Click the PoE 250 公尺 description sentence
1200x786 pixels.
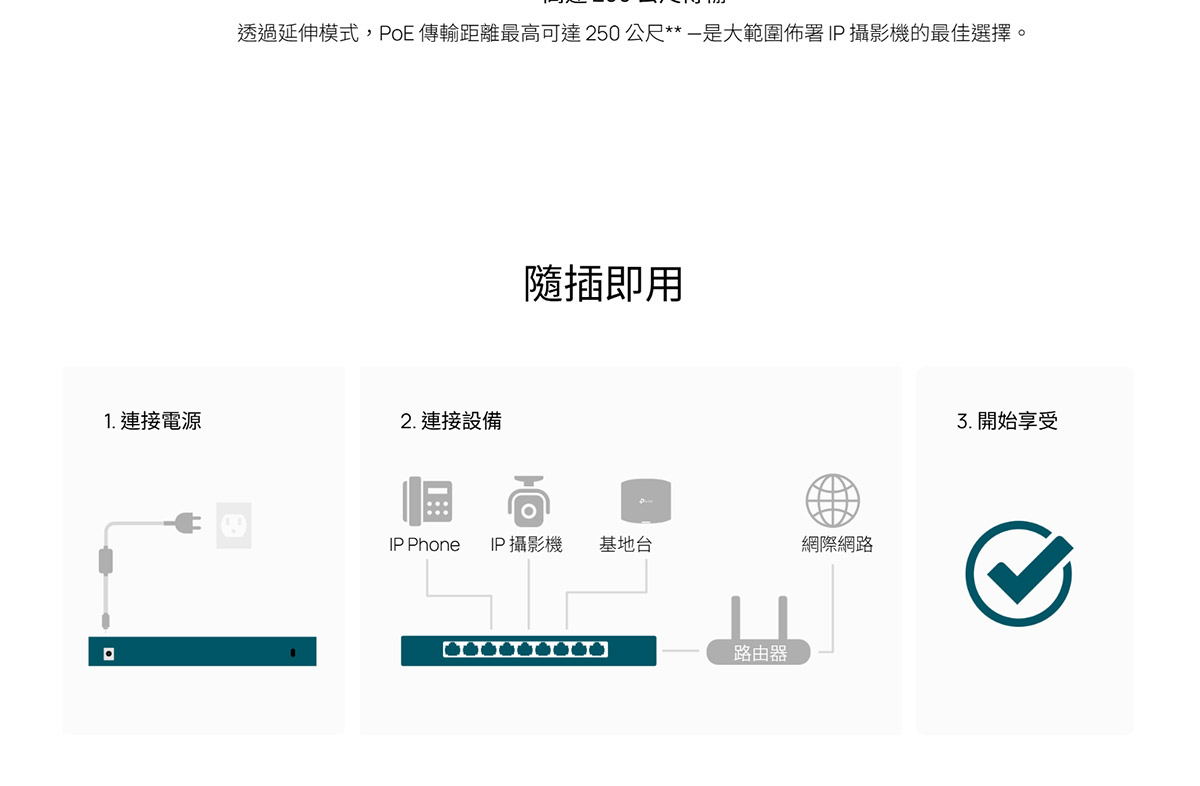tap(632, 34)
